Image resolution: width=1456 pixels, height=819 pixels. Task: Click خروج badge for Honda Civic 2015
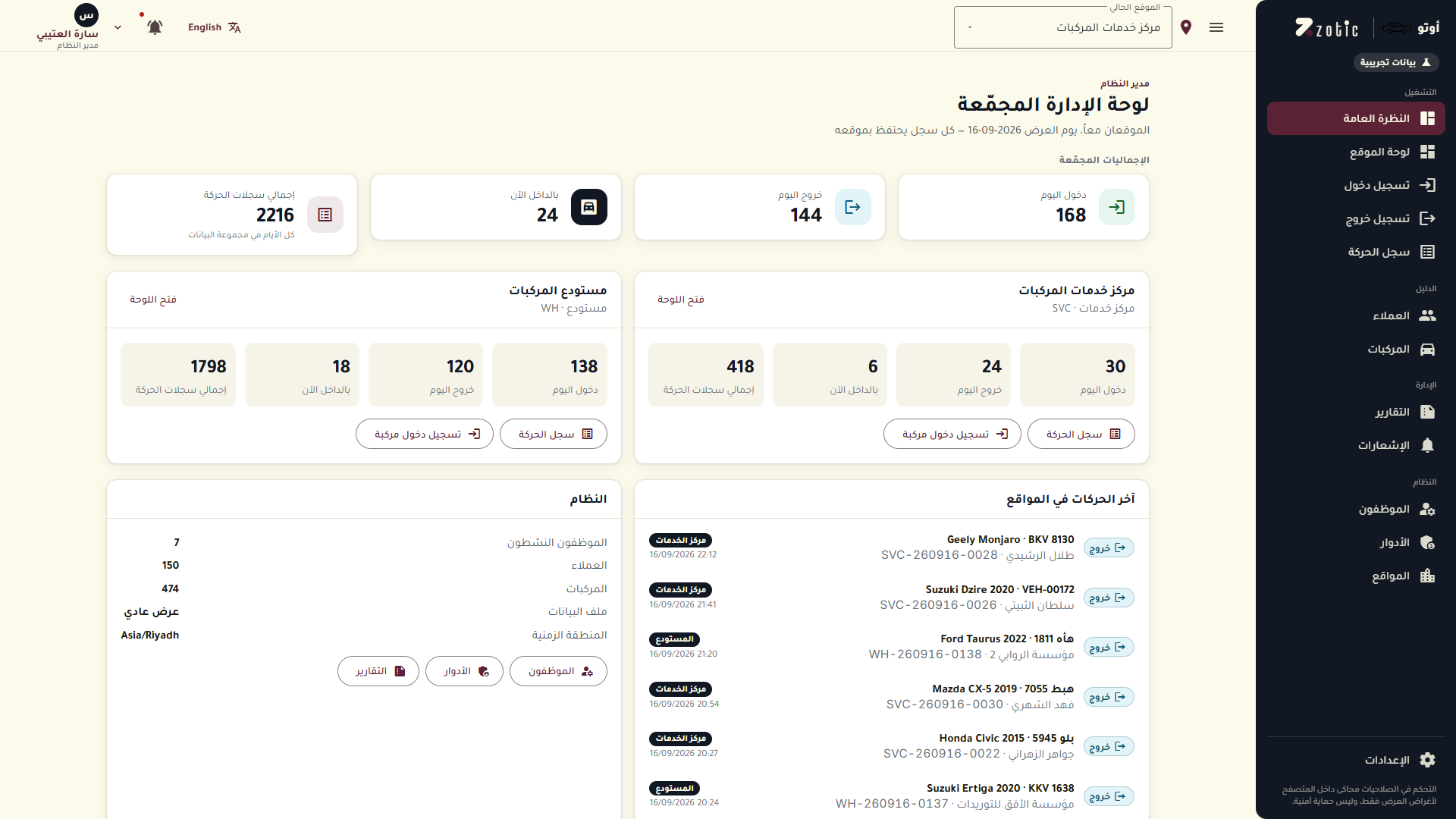[1109, 746]
